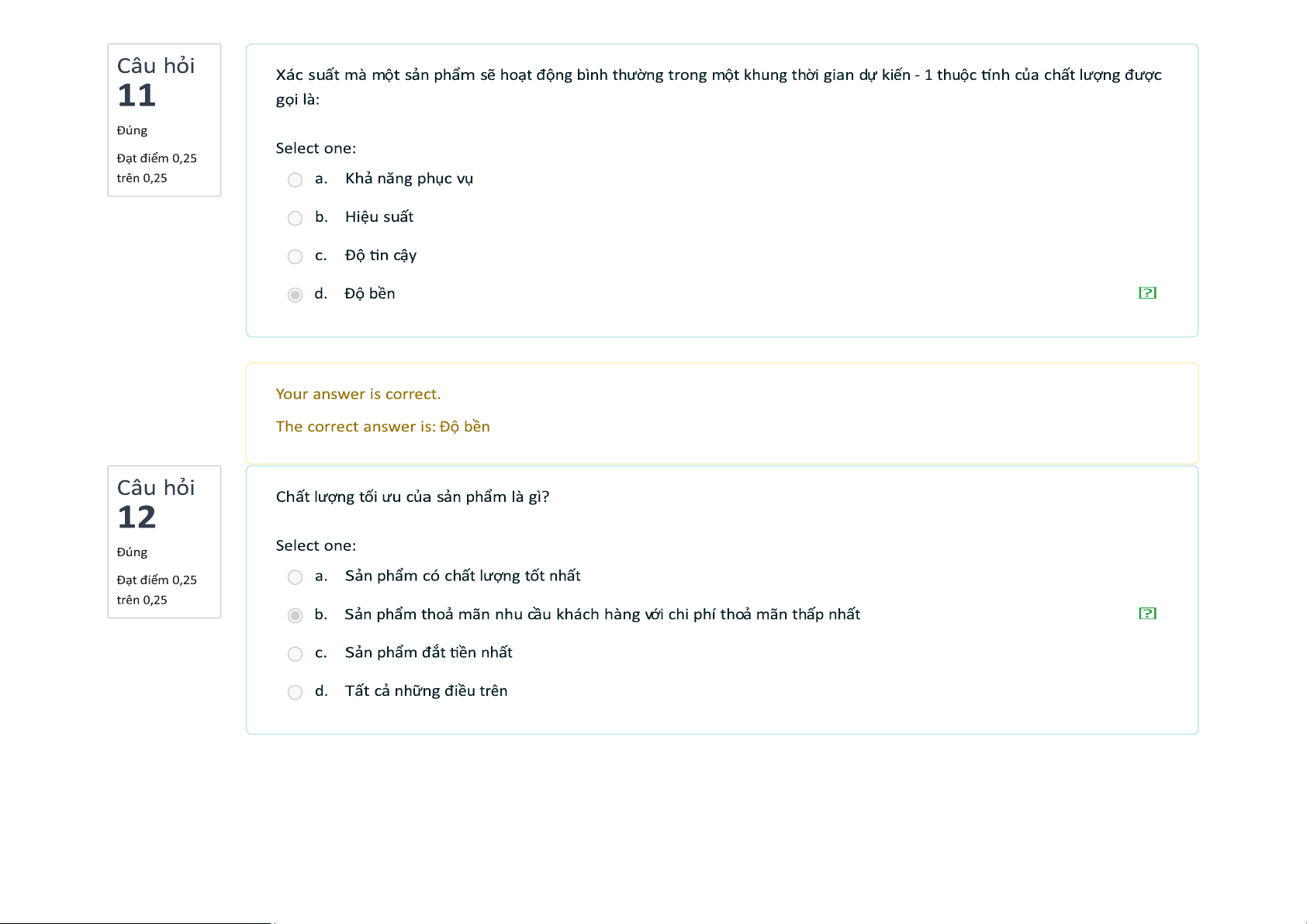Select radio option d. Độ bền

tap(295, 295)
